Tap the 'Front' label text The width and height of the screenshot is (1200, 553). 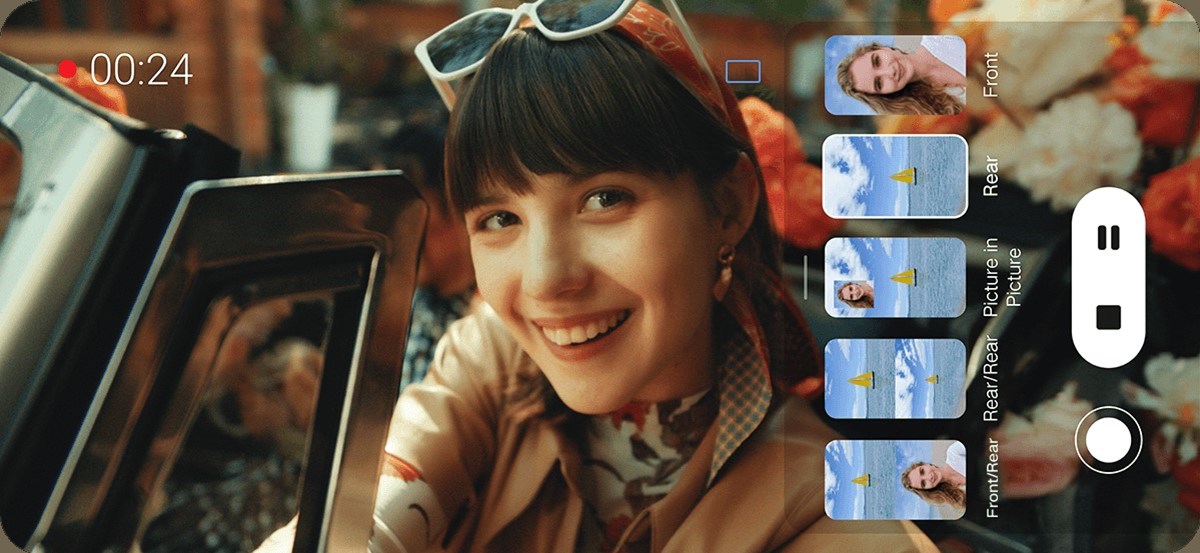[x=991, y=76]
